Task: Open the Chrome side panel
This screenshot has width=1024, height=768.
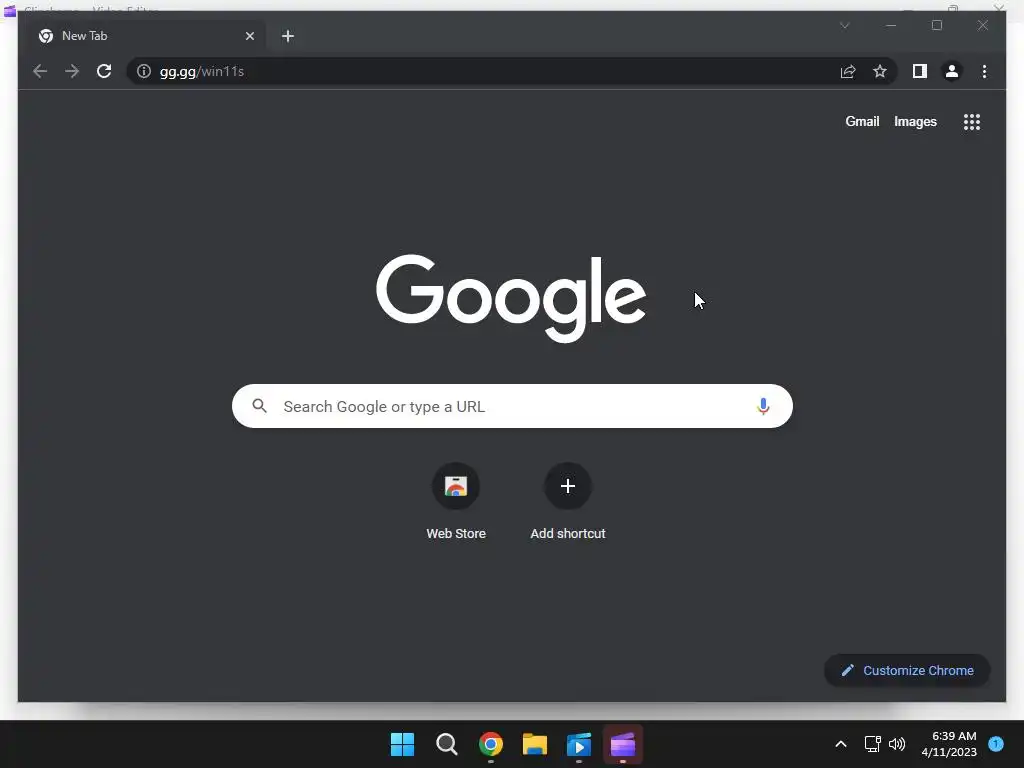Action: (x=920, y=71)
